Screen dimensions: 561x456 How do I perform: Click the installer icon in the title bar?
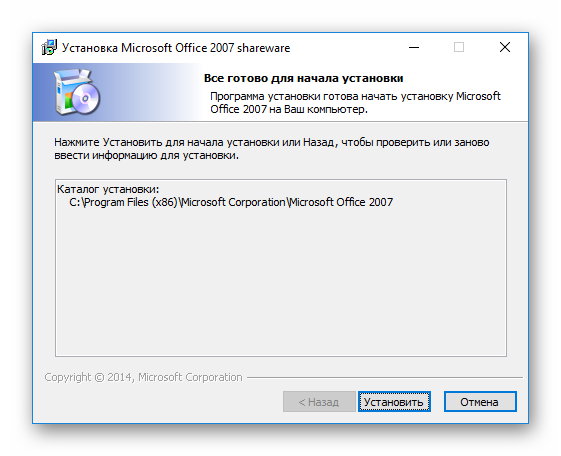point(49,47)
